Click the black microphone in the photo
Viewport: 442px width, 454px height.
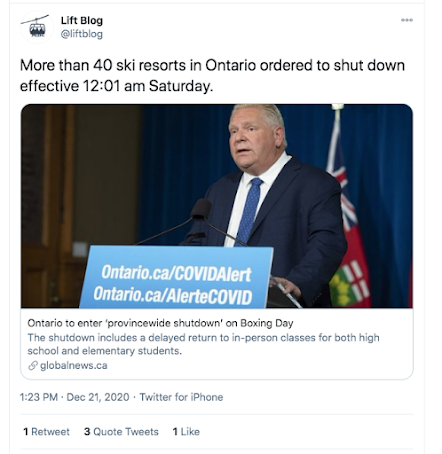201,209
